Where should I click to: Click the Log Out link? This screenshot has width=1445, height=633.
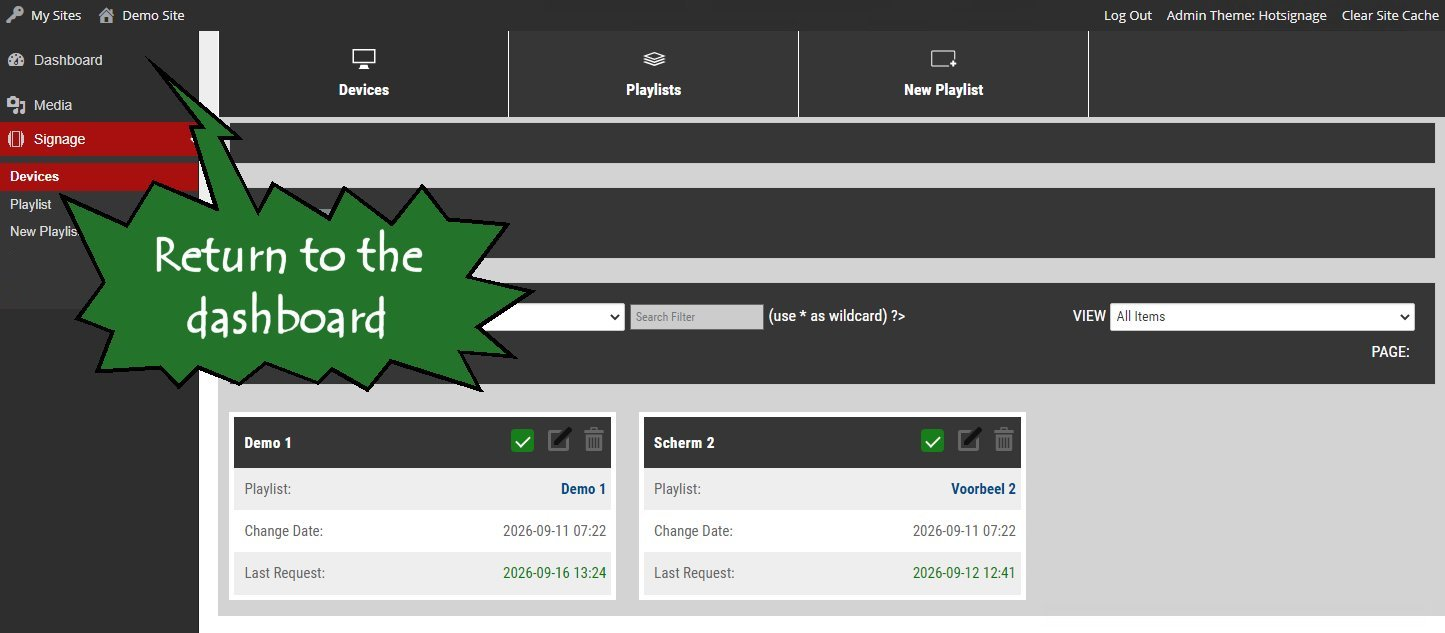point(1128,15)
